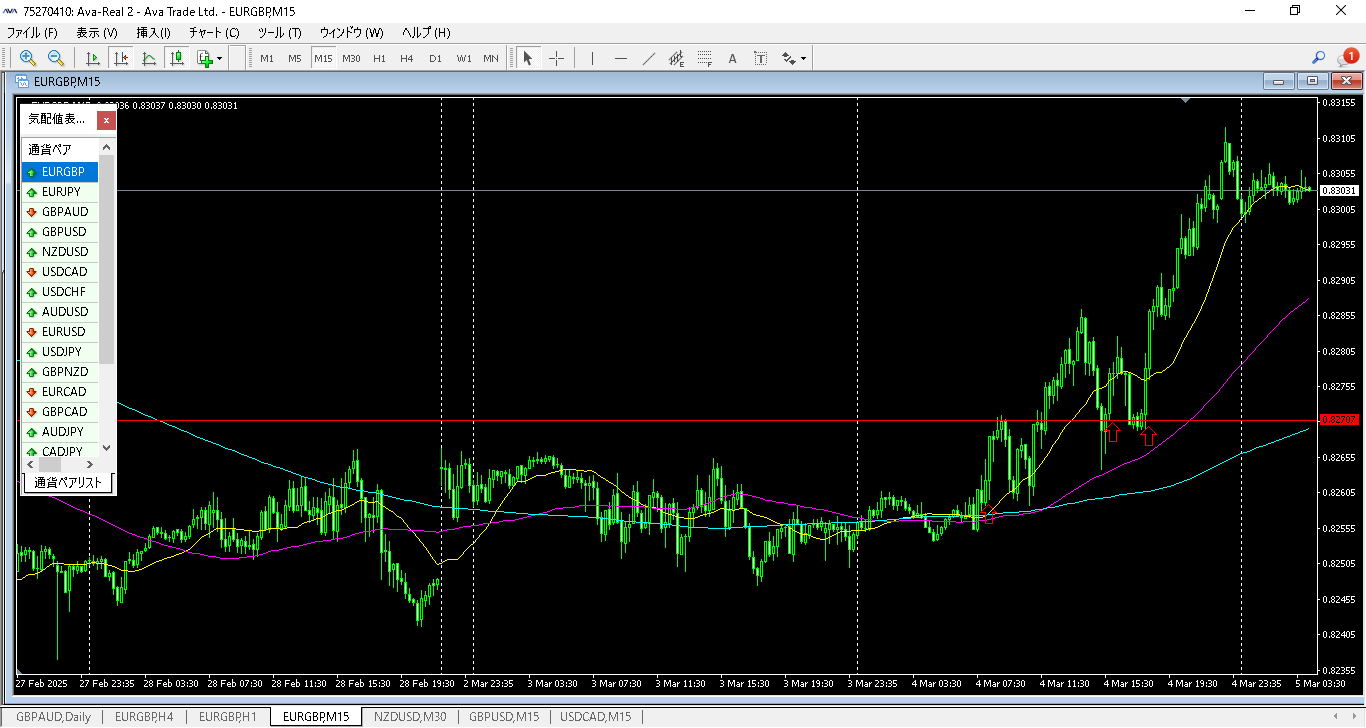Click market watch scroll-down arrow
The height and width of the screenshot is (728, 1366).
coord(106,450)
